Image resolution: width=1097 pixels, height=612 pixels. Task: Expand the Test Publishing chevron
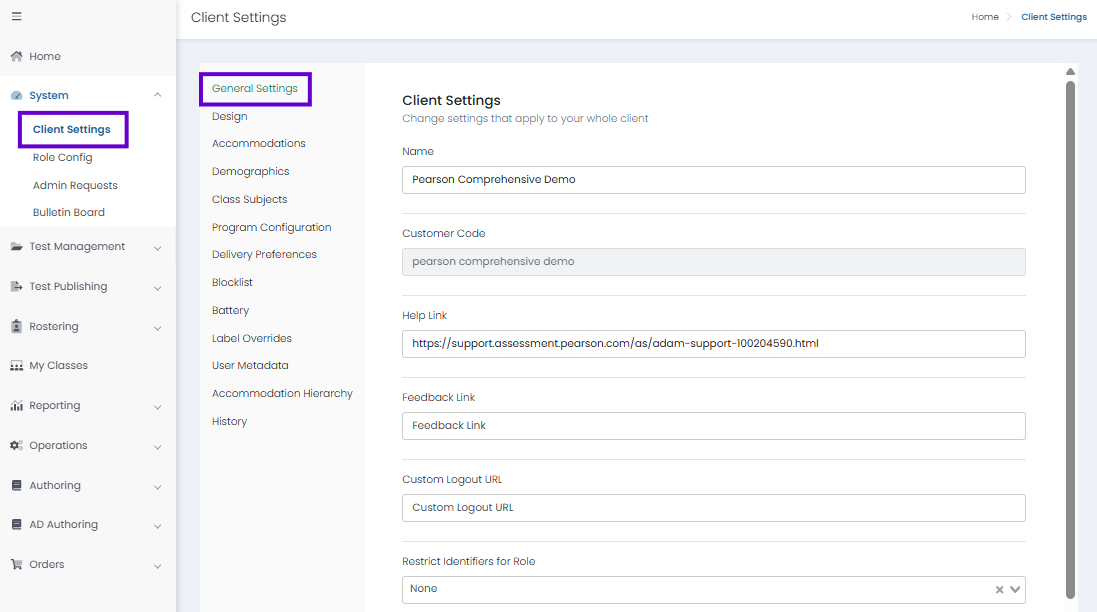coord(157,287)
